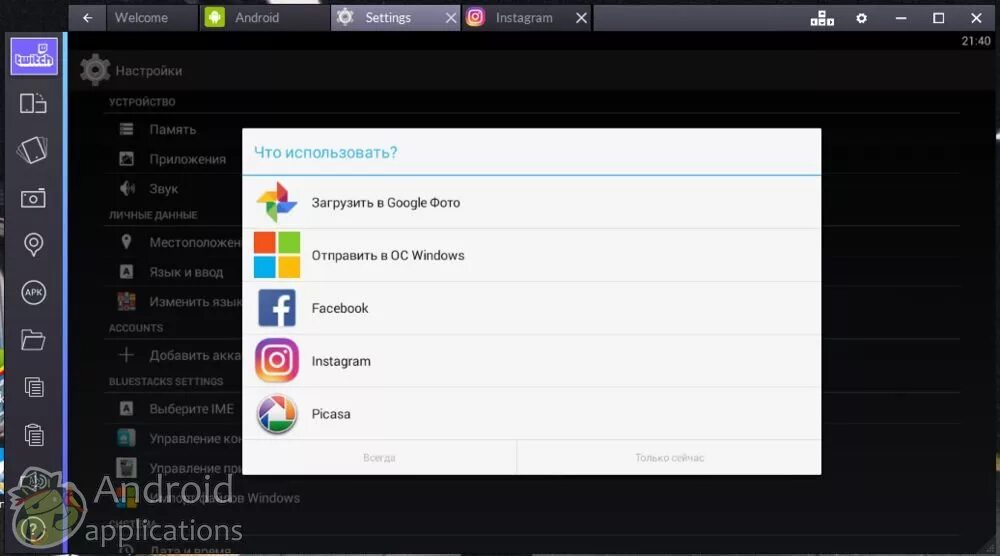Go back using the arrow button
Viewport: 1000px width, 556px height.
[87, 18]
